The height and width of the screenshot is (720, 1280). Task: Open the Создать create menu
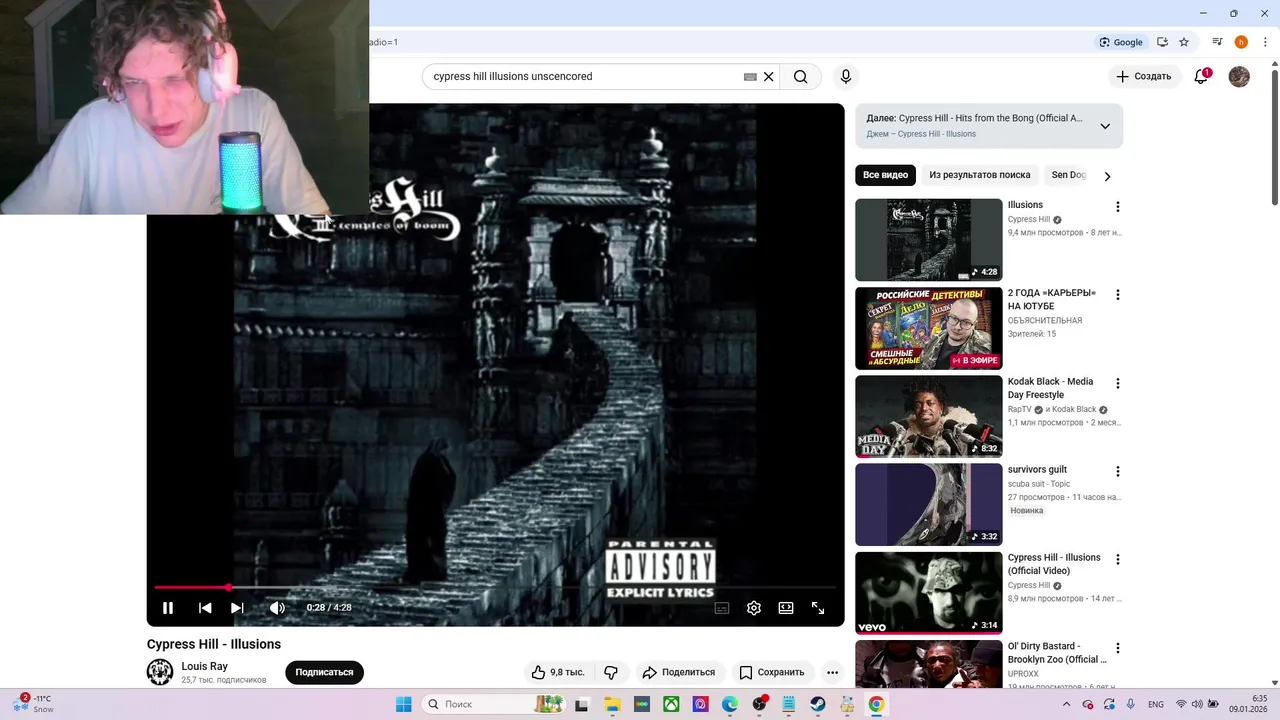tap(1143, 77)
